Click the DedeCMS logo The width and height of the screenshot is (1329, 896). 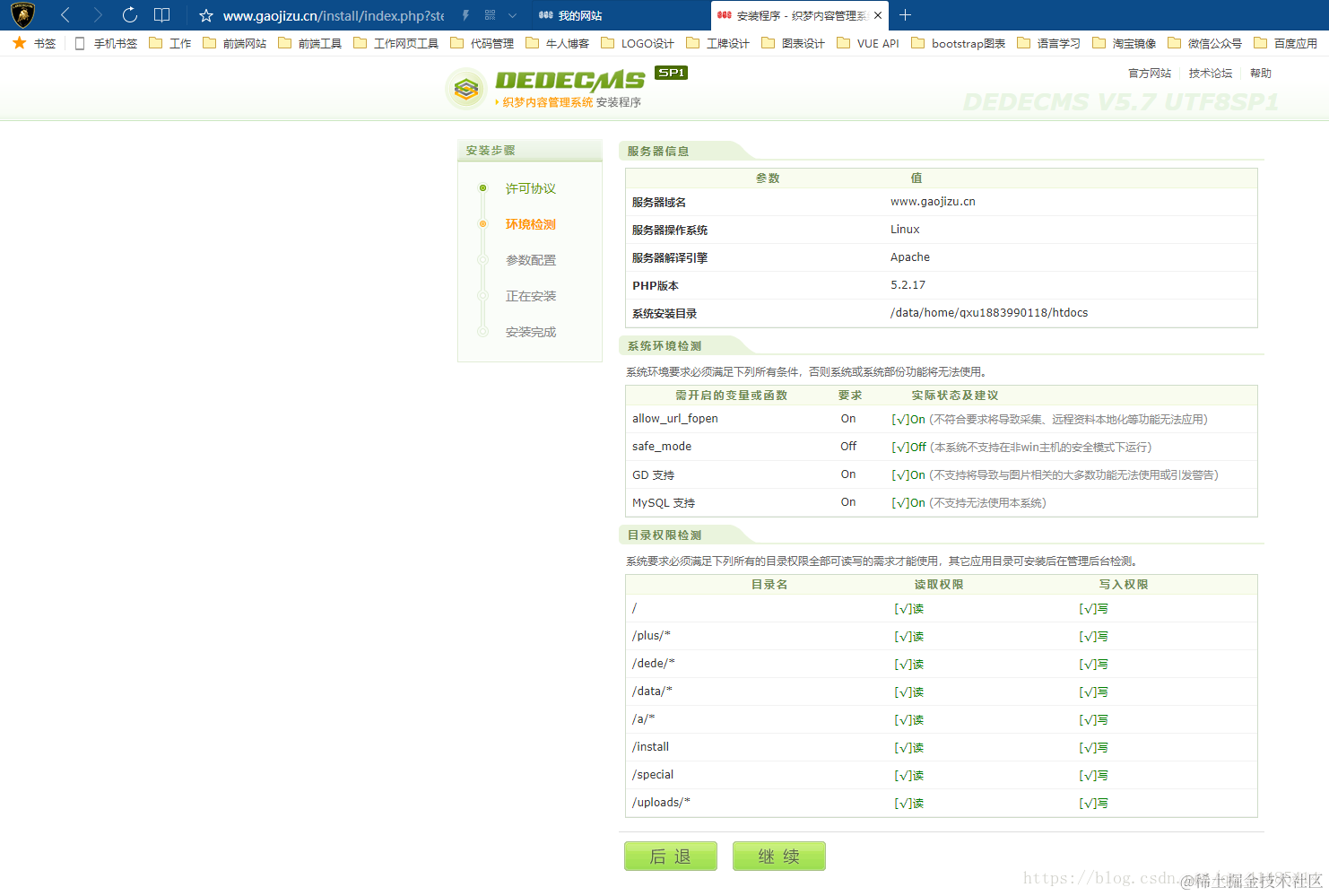(x=565, y=88)
